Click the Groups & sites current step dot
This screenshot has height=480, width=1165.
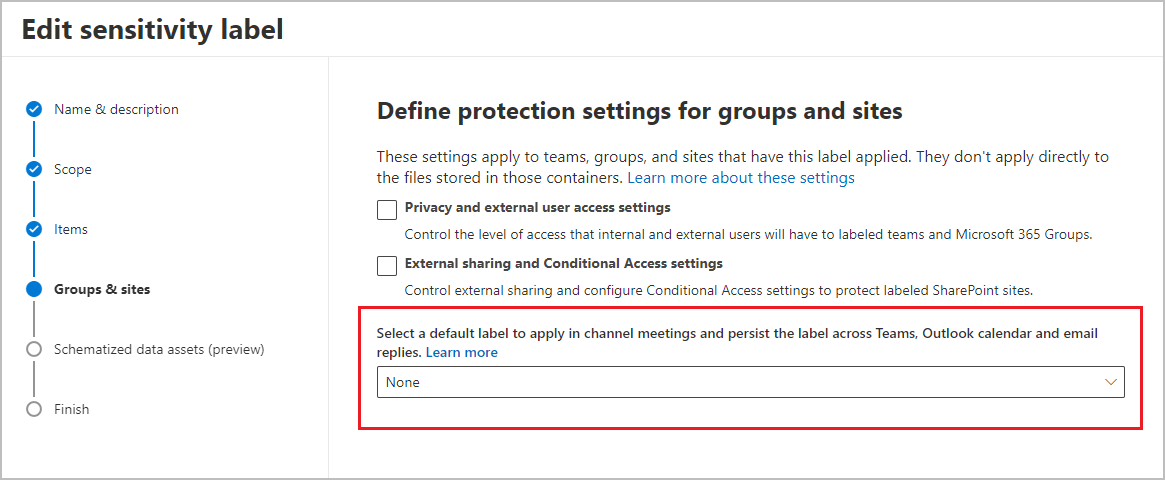[x=34, y=289]
